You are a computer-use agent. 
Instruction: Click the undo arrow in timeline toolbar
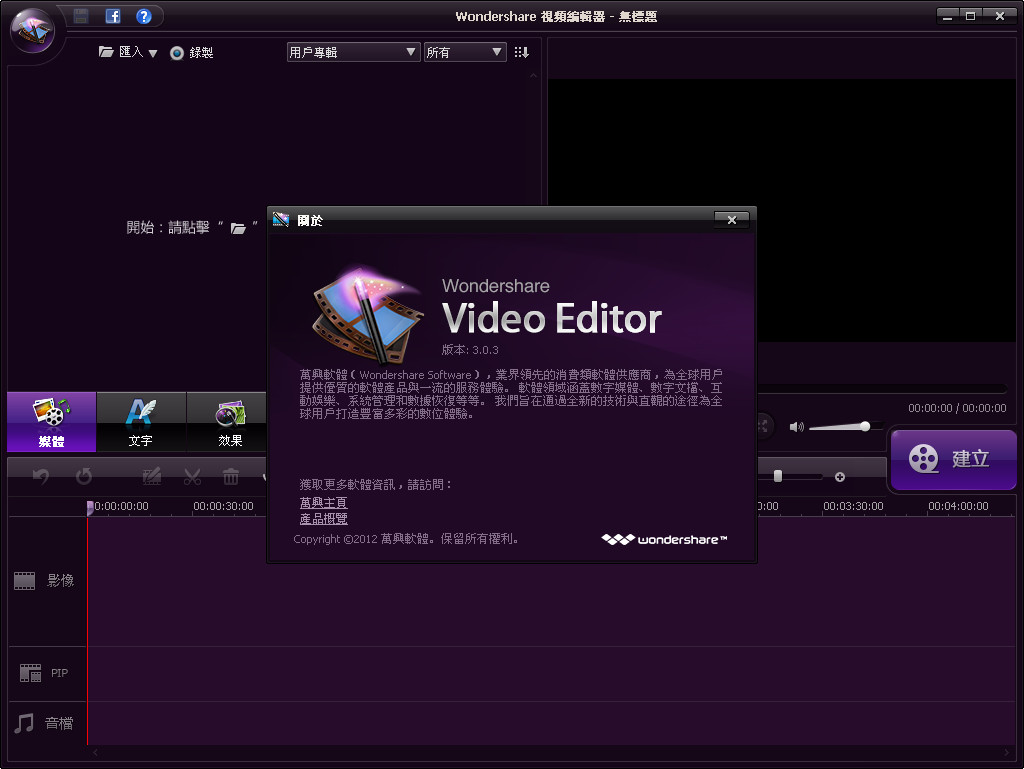click(41, 477)
